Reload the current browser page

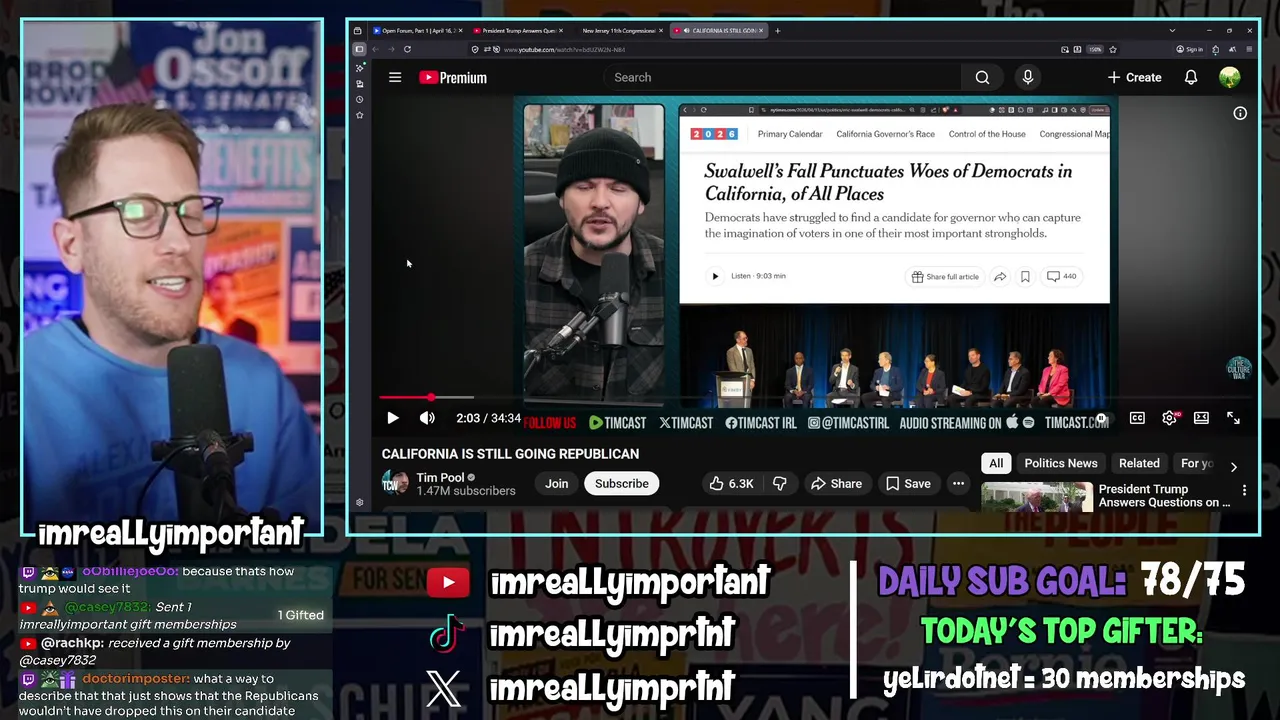[407, 49]
